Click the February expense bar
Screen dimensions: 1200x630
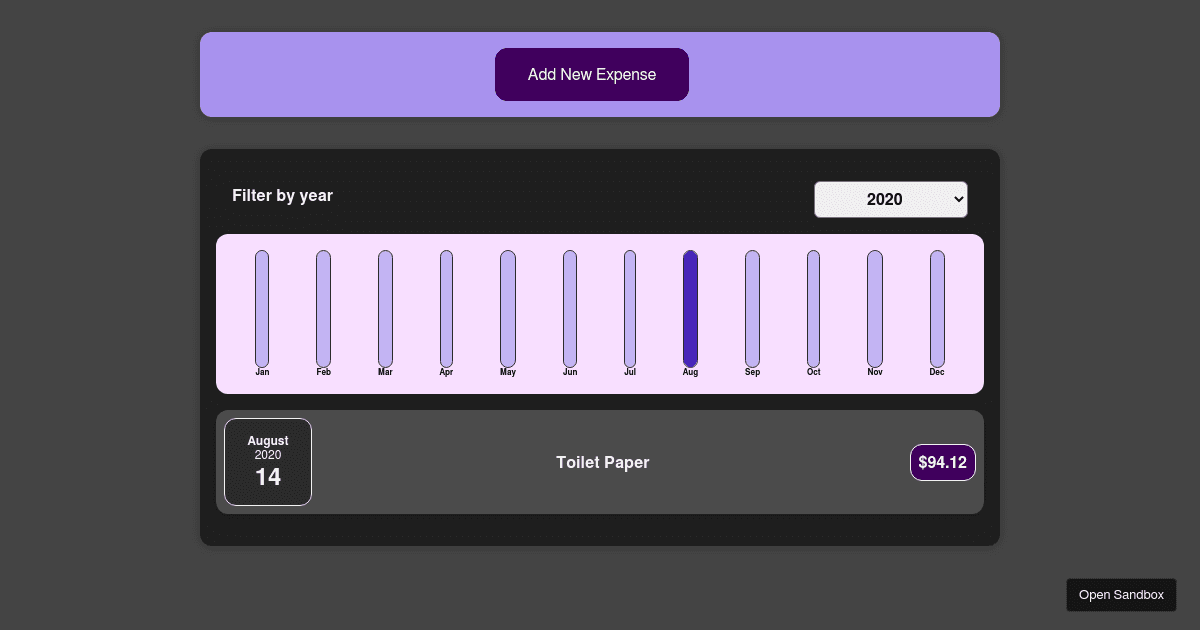point(323,308)
